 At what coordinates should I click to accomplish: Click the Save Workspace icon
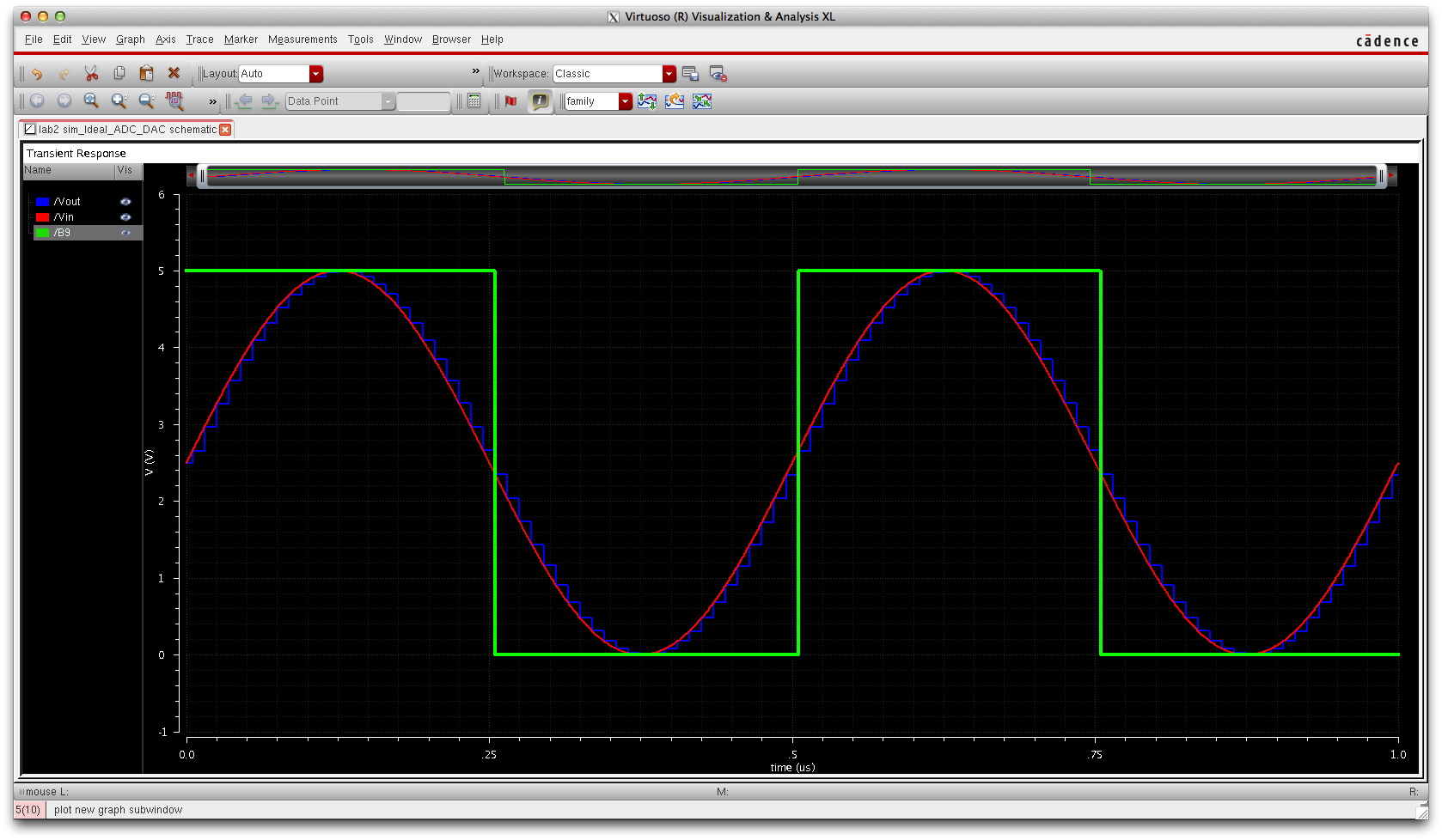point(690,74)
